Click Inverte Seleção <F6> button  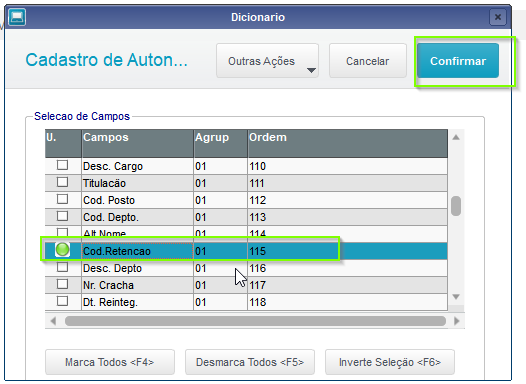390,362
